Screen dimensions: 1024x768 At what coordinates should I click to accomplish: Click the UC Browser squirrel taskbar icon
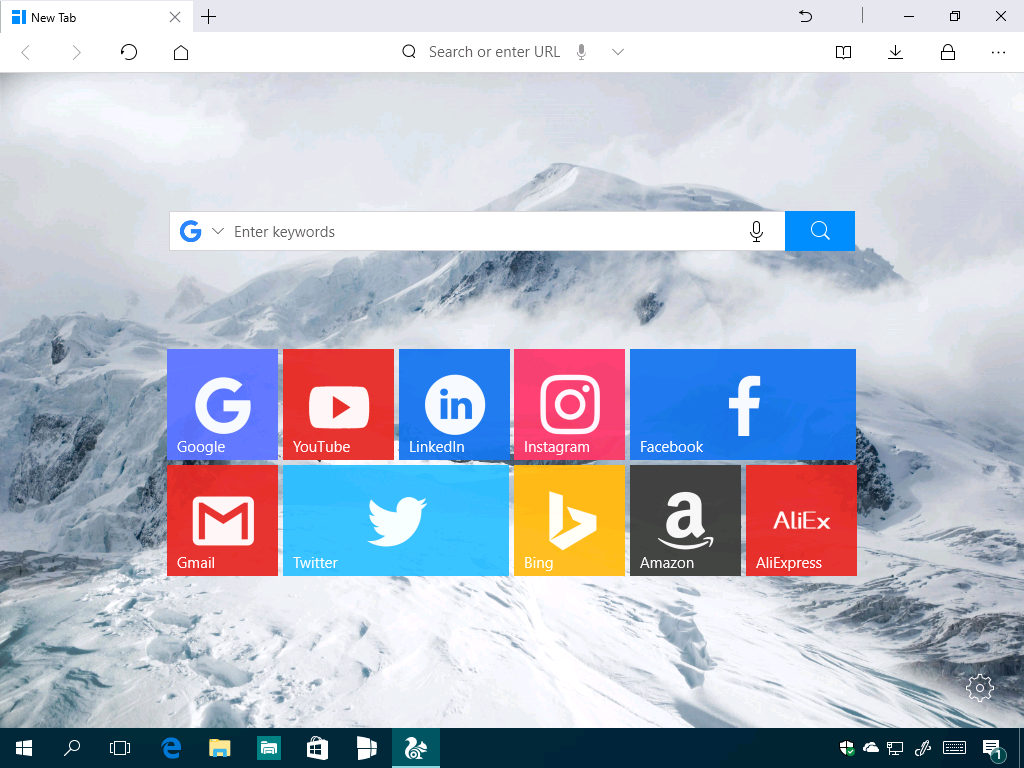[415, 748]
